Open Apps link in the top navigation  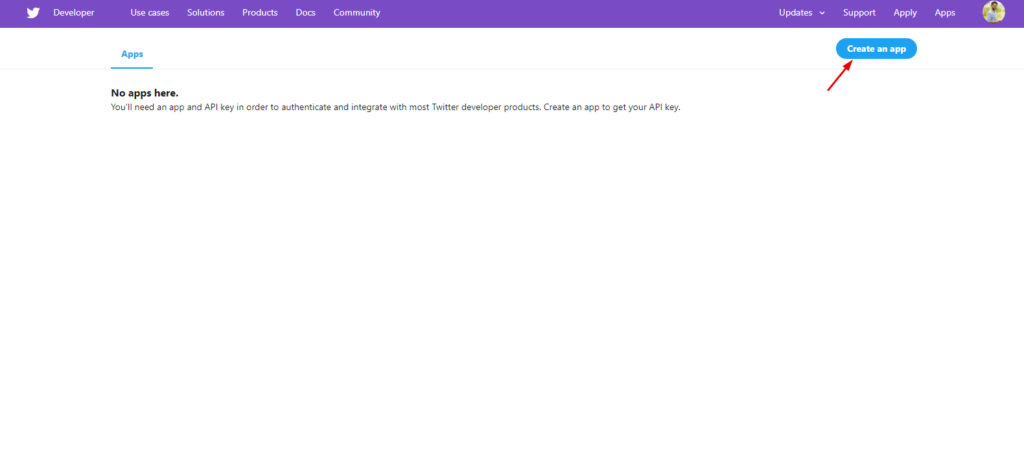point(945,12)
